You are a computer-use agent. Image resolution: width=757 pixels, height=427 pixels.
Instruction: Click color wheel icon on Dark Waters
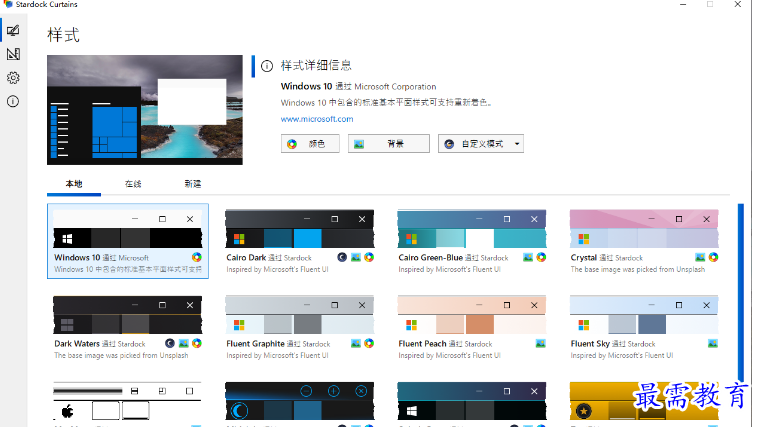pos(196,343)
